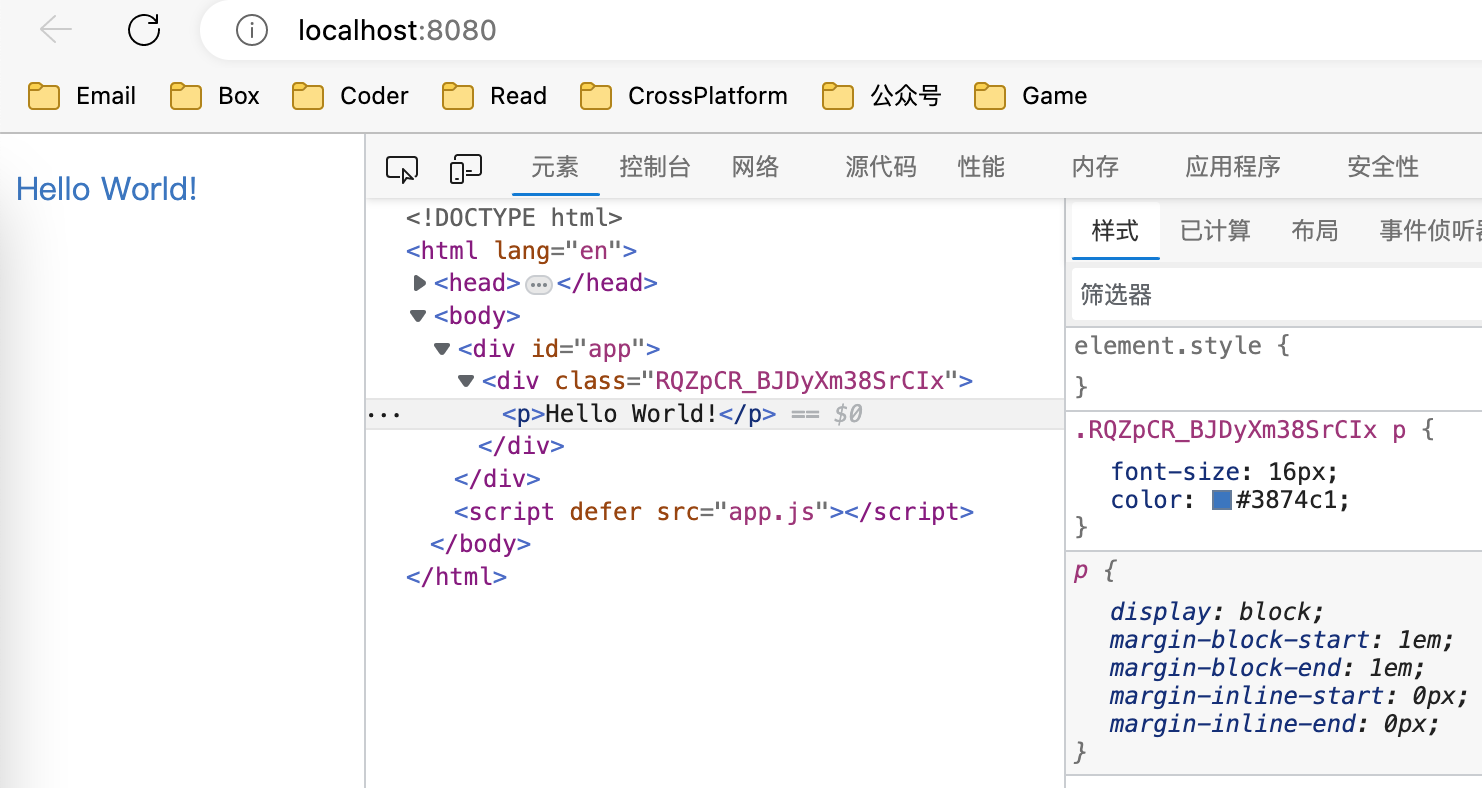Select the 布局 layout subtab
Screen dimensions: 1482x788
(x=1315, y=231)
